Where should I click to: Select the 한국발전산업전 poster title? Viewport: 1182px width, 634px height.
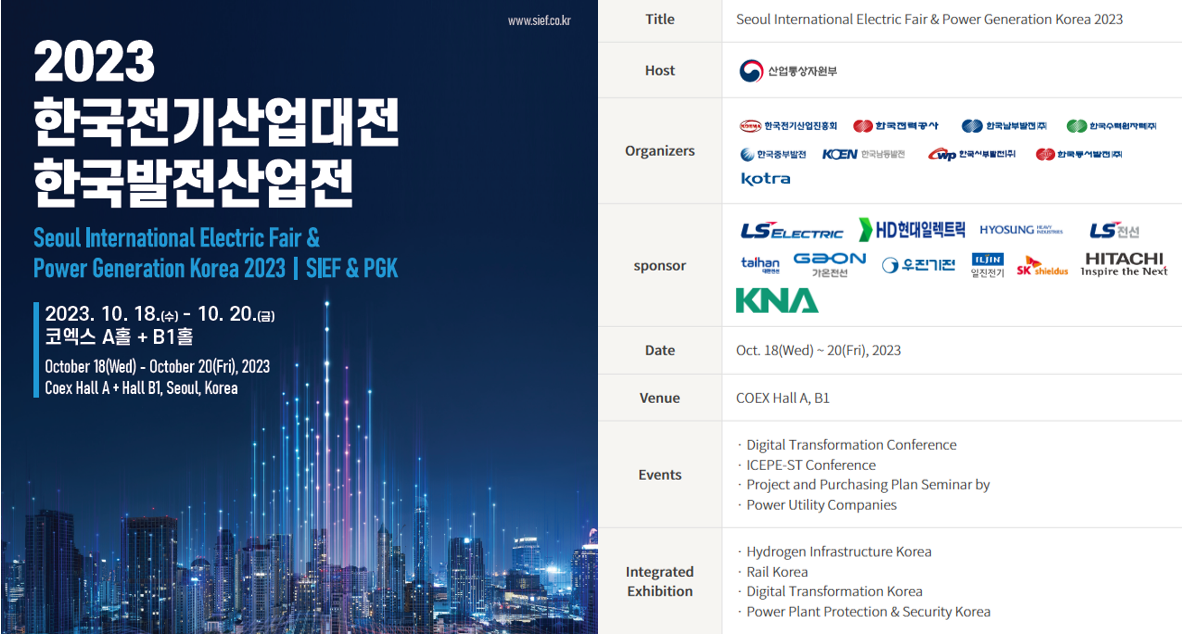(194, 182)
